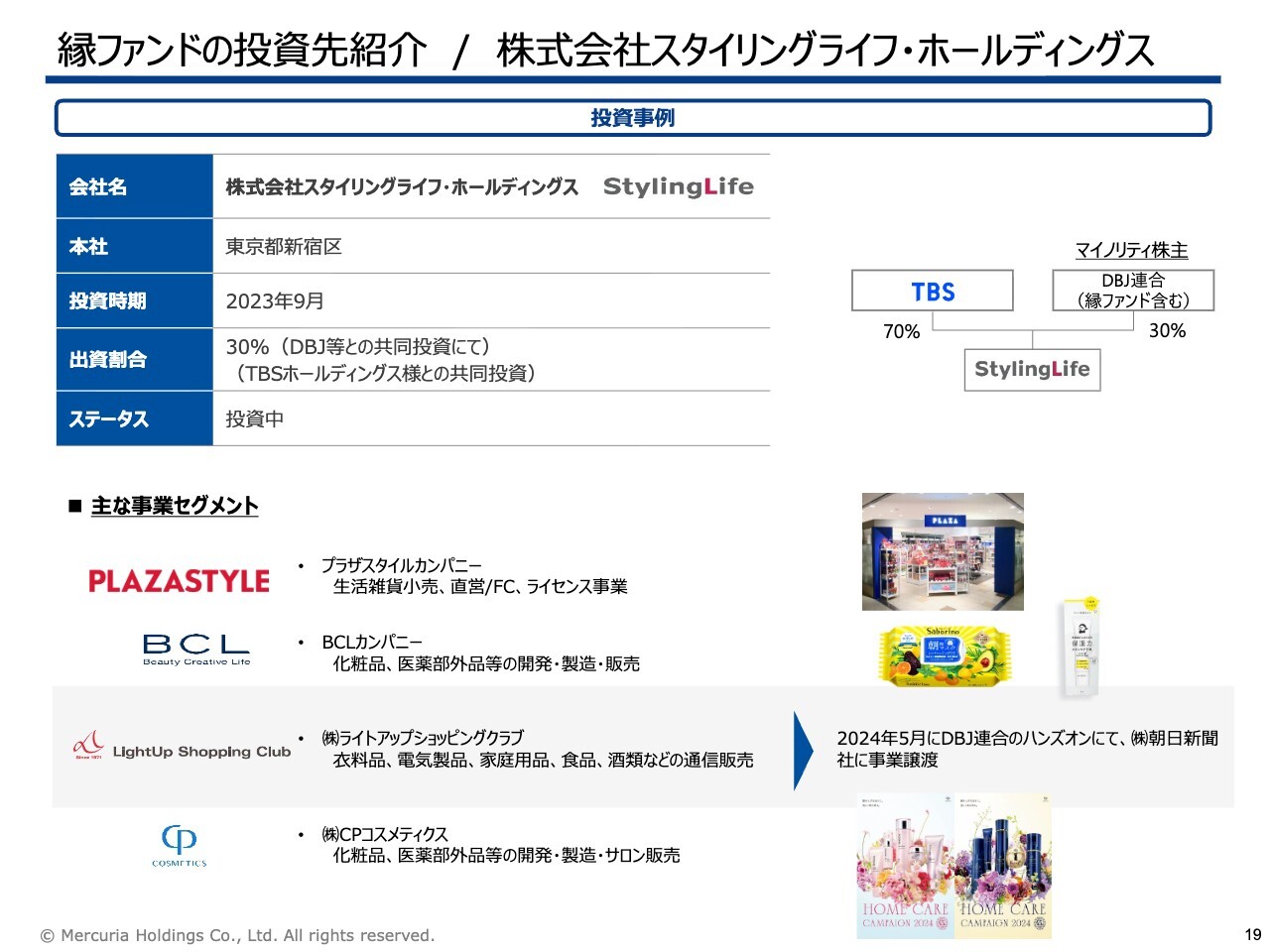
Task: Click the StylingLife box in the ownership diagram
Action: tap(1032, 369)
